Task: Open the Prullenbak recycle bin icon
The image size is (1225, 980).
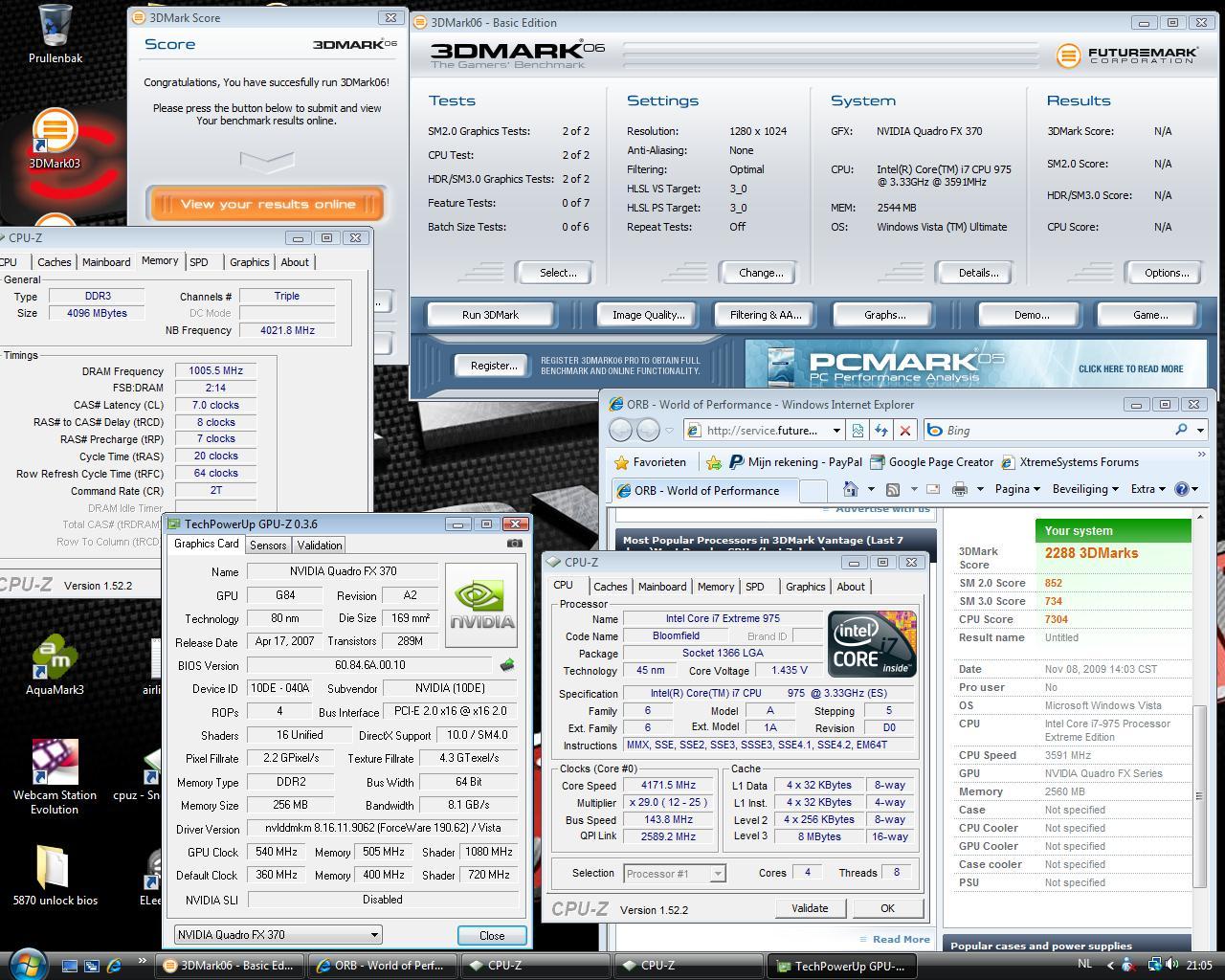Action: click(55, 33)
